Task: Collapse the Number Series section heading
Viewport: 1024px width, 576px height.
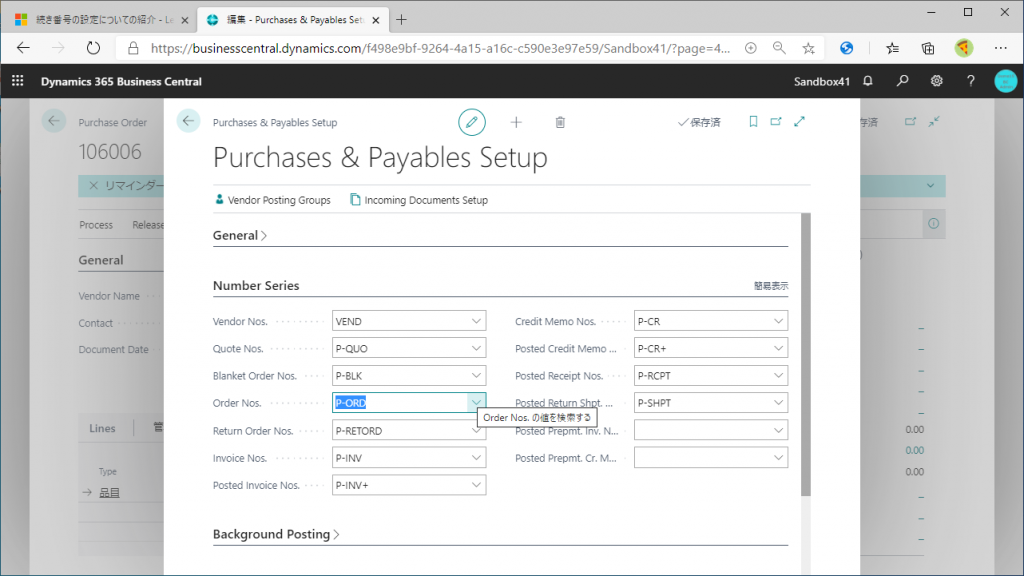Action: coord(256,285)
